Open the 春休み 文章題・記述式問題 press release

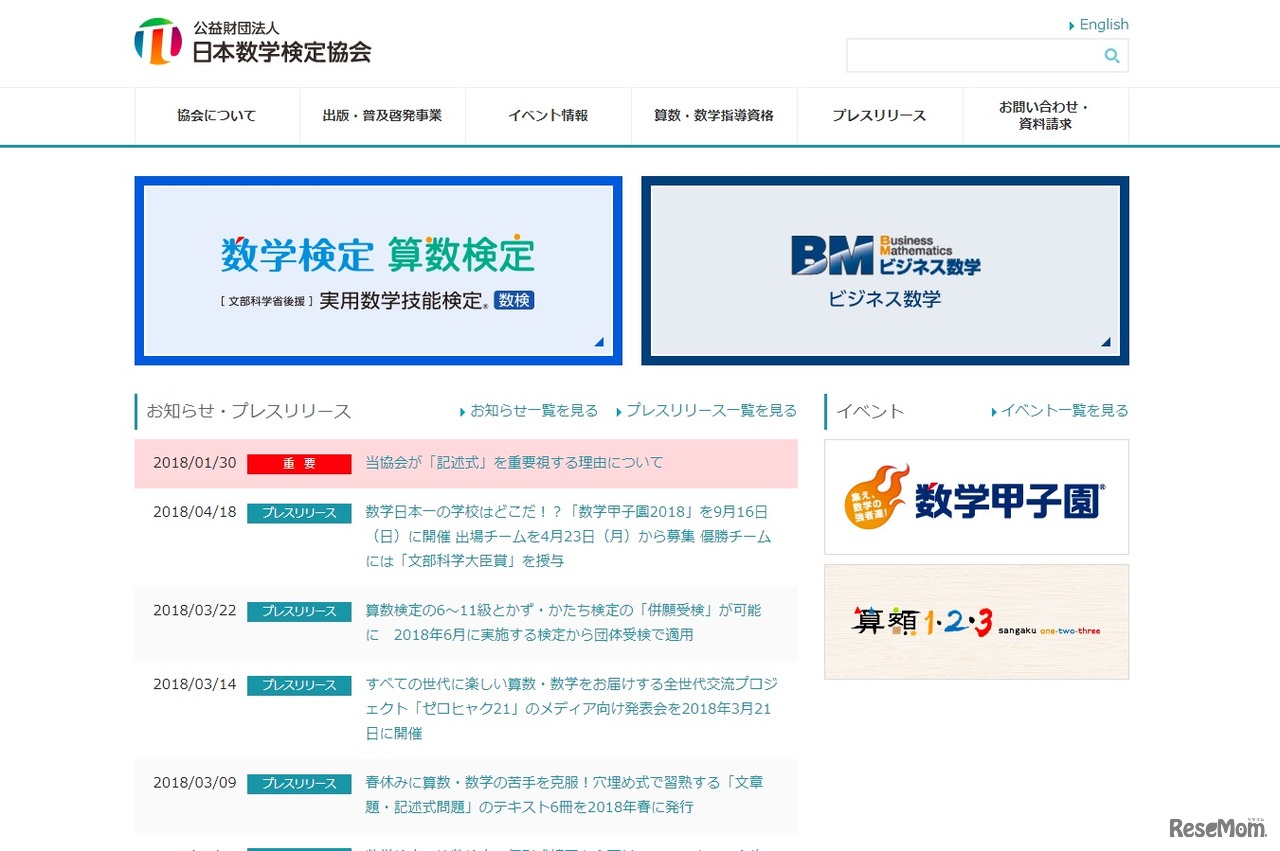click(564, 795)
